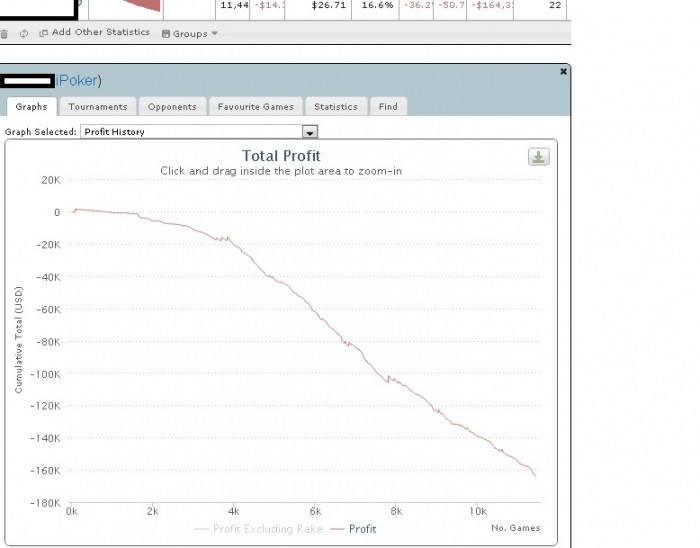The image size is (700, 548).
Task: Click the trash delete icon in toolbar
Action: 4,33
